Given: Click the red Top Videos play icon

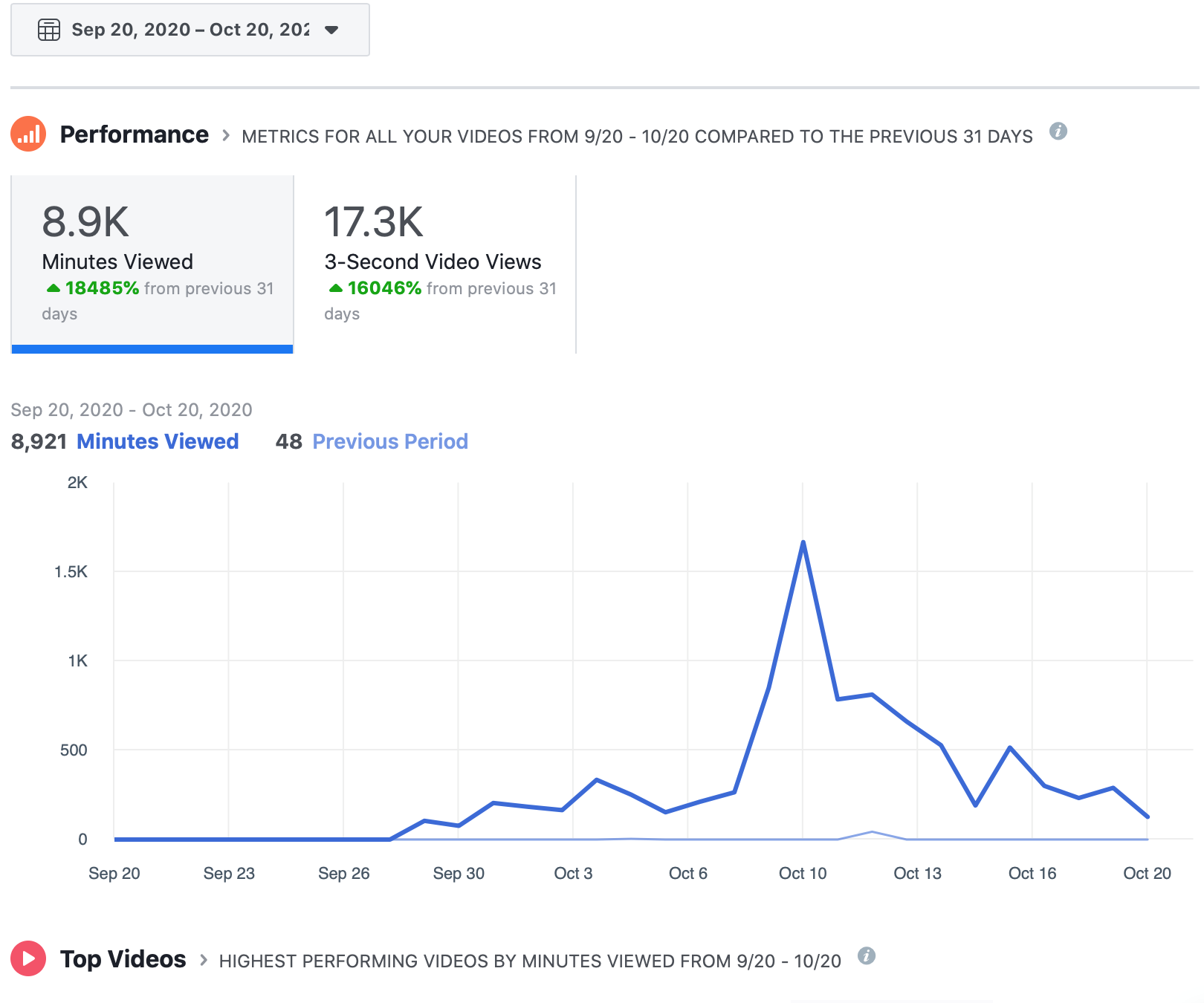Looking at the screenshot, I should [28, 958].
